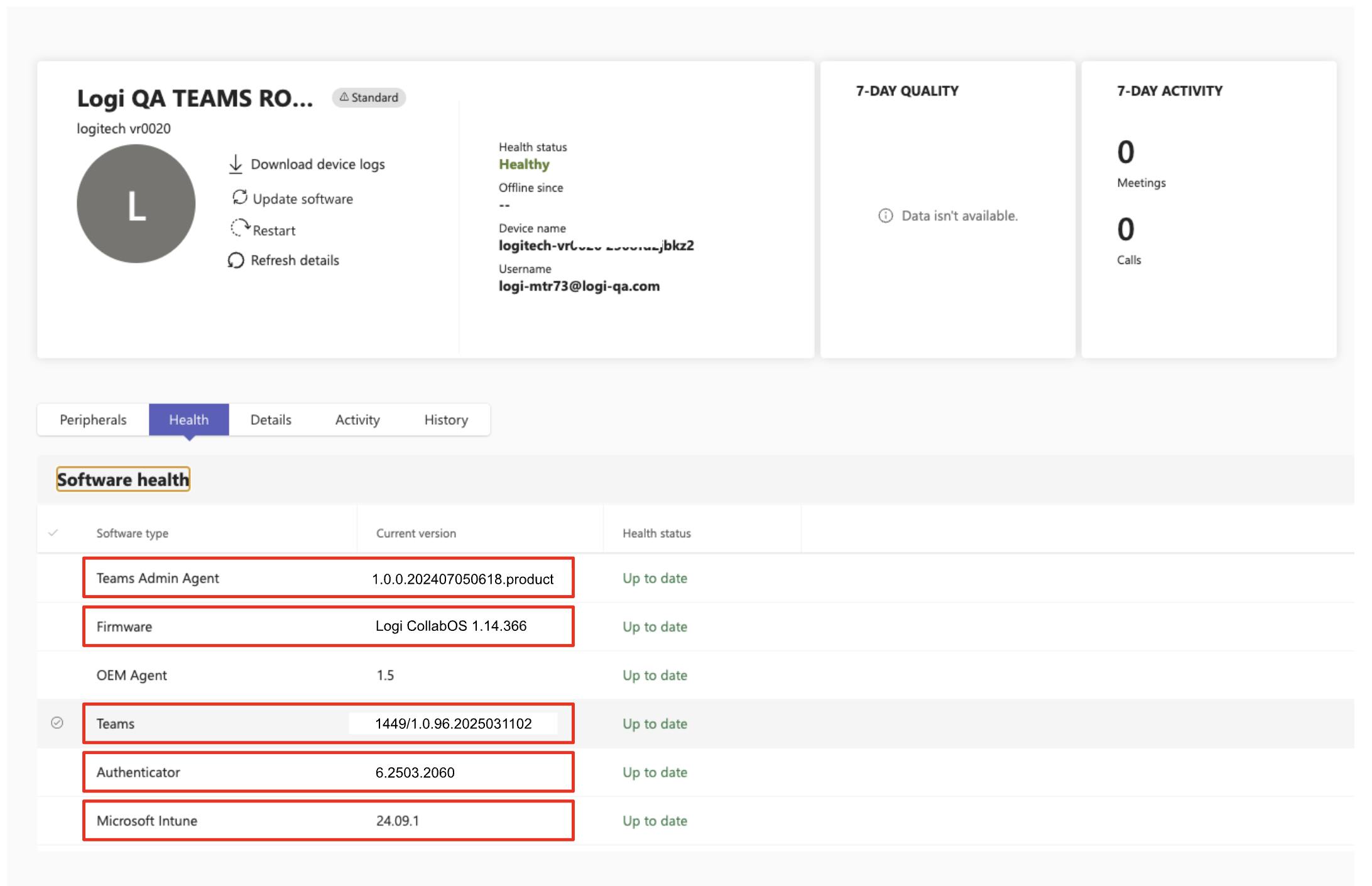
Task: Go to the History tab
Action: coord(446,420)
